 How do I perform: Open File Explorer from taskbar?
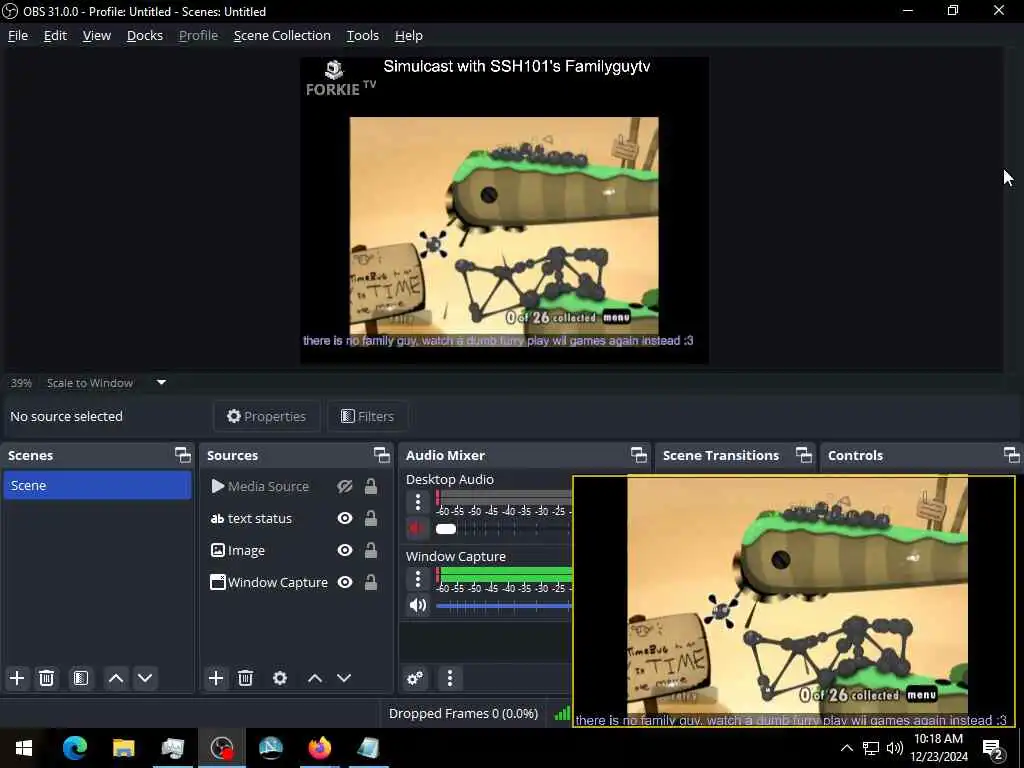click(x=123, y=748)
